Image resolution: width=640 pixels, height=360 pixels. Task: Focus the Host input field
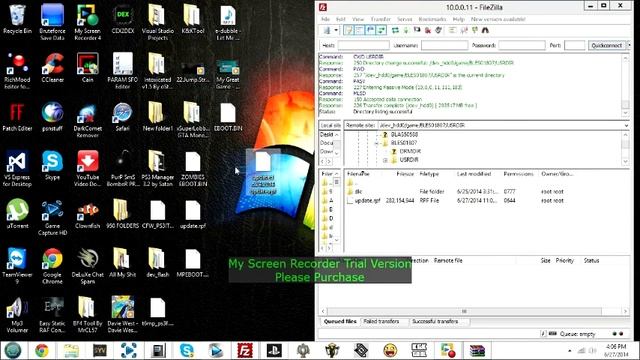(363, 45)
